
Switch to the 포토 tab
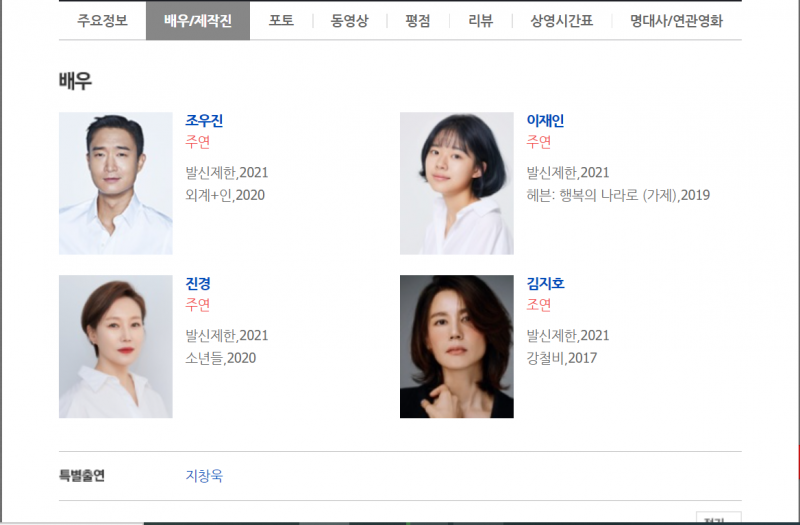tap(281, 21)
